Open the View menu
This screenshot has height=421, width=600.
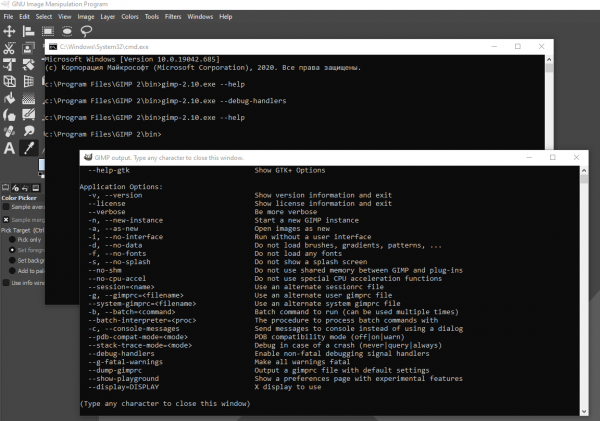[65, 16]
